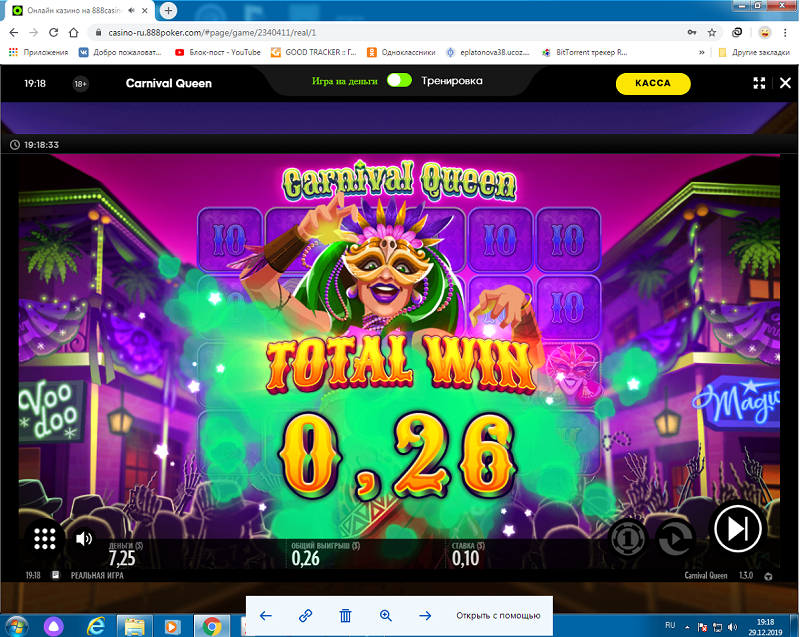Click the СТАВКА bet value 0,10
The height and width of the screenshot is (637, 800).
point(465,558)
